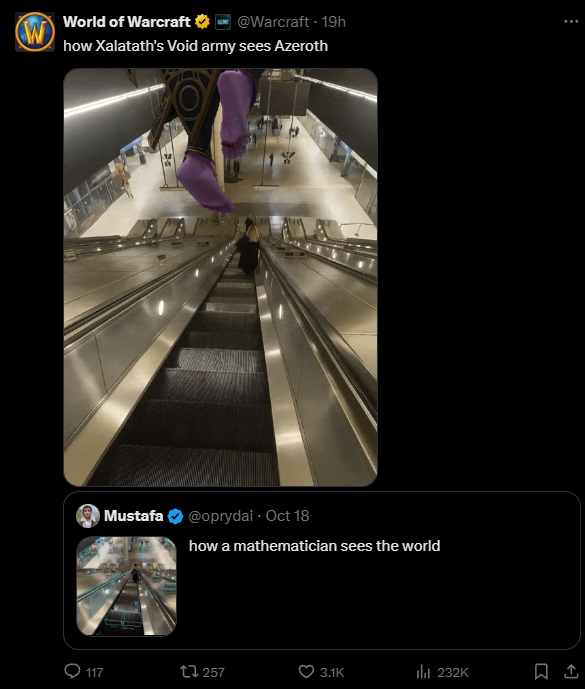The height and width of the screenshot is (689, 585).
Task: Open the World of Warcraft profile avatar
Action: pyautogui.click(x=35, y=32)
